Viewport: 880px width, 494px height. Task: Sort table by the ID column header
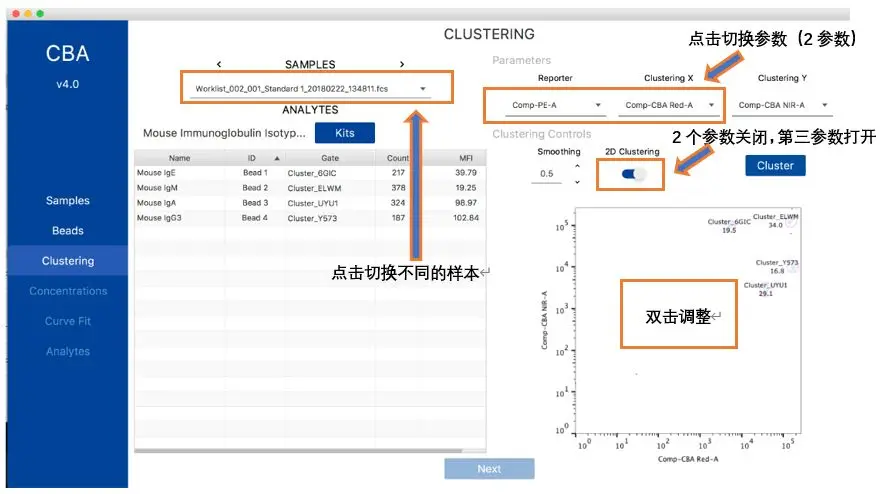point(254,158)
